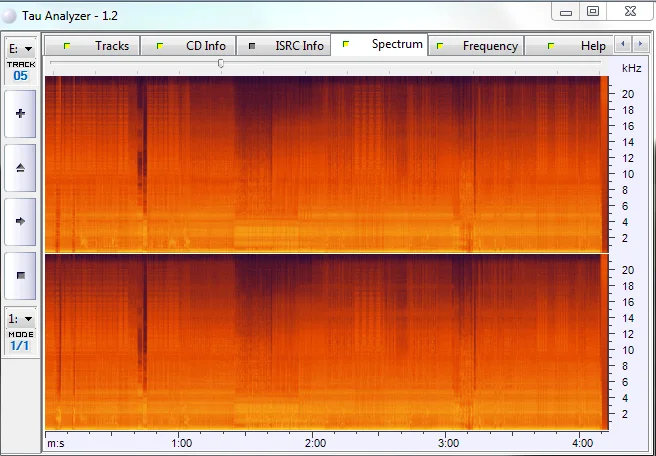Screen dimensions: 656x456
Task: Click the 4:00 time axis marker
Action: pos(582,443)
